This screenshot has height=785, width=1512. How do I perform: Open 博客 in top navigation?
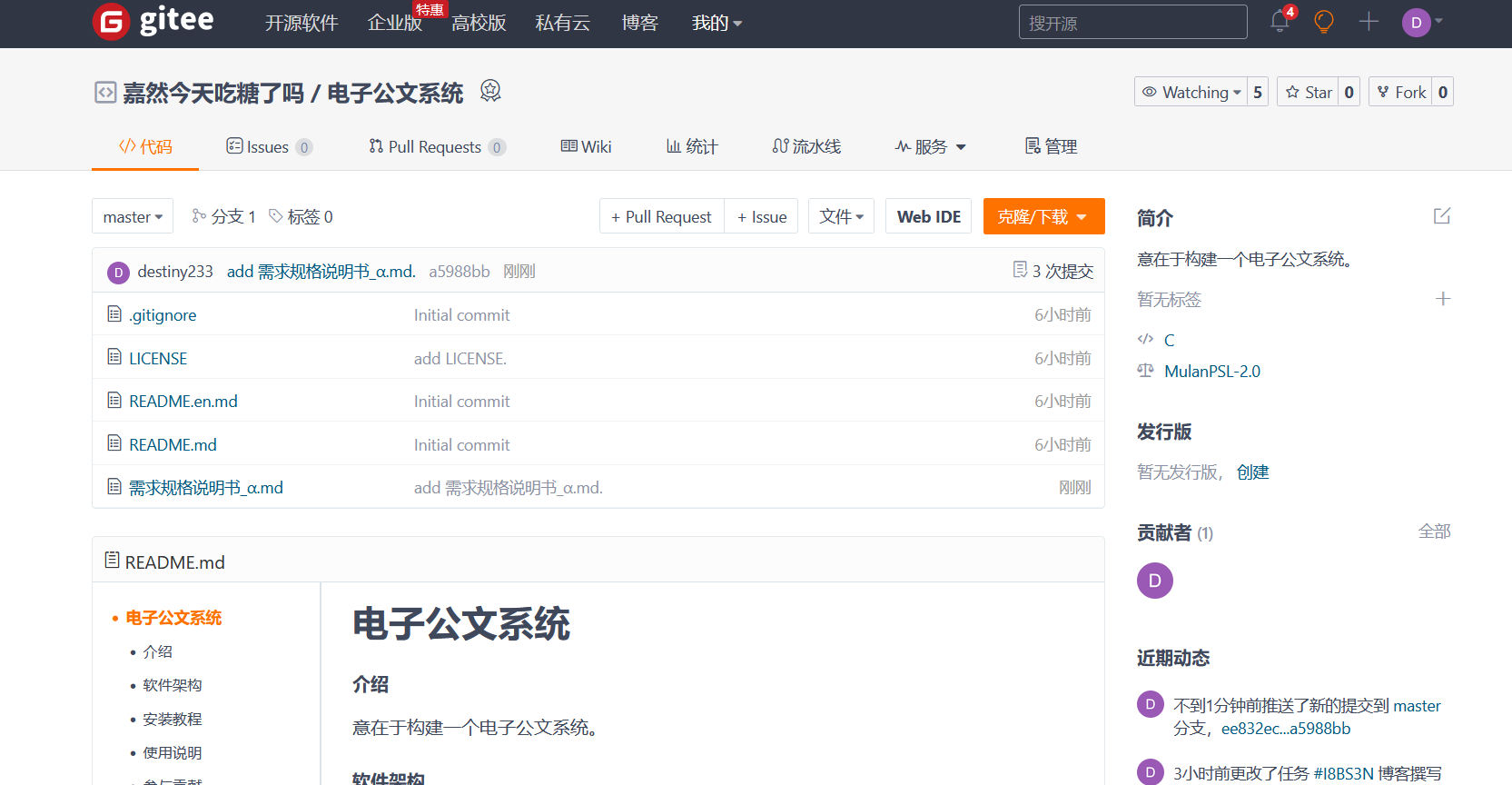point(639,23)
